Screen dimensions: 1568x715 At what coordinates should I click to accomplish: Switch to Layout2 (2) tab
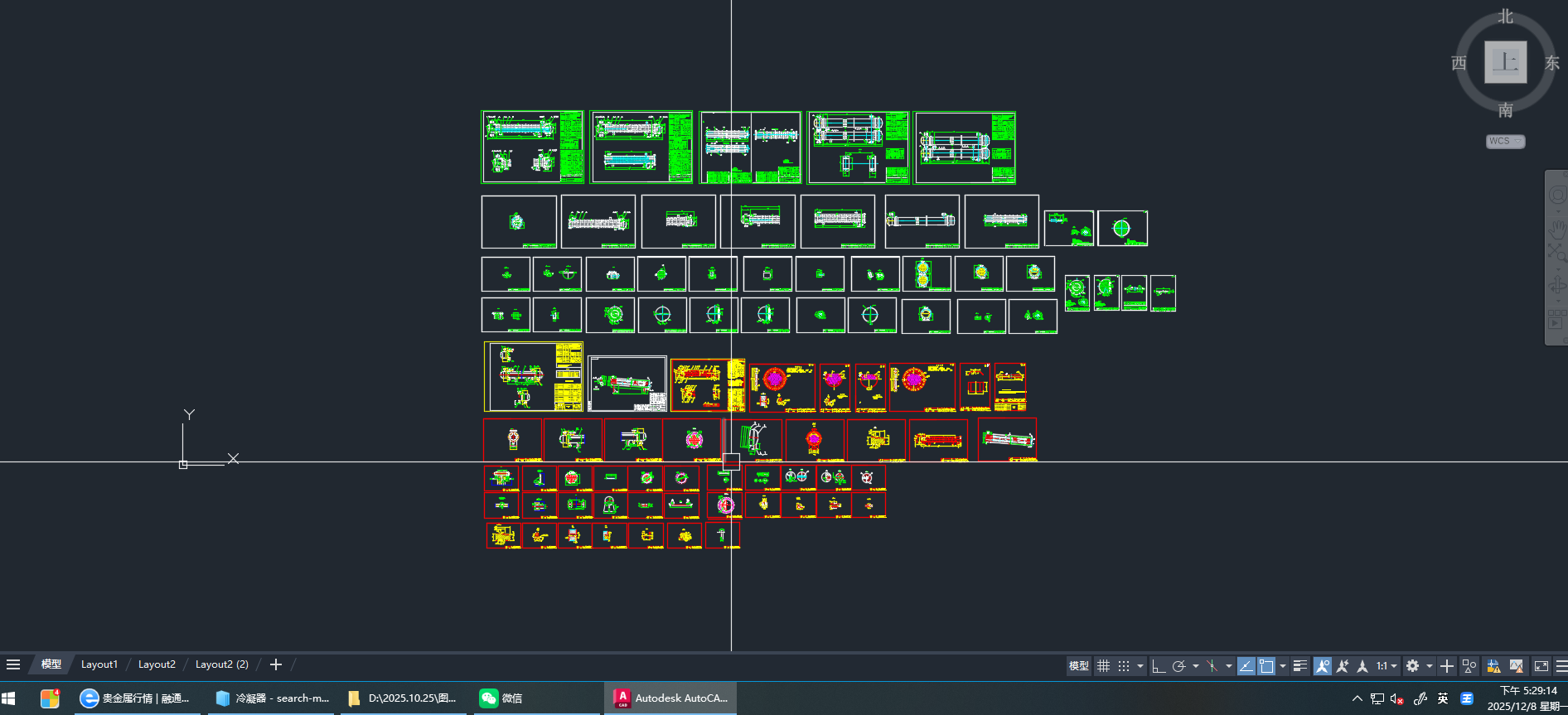coord(222,664)
